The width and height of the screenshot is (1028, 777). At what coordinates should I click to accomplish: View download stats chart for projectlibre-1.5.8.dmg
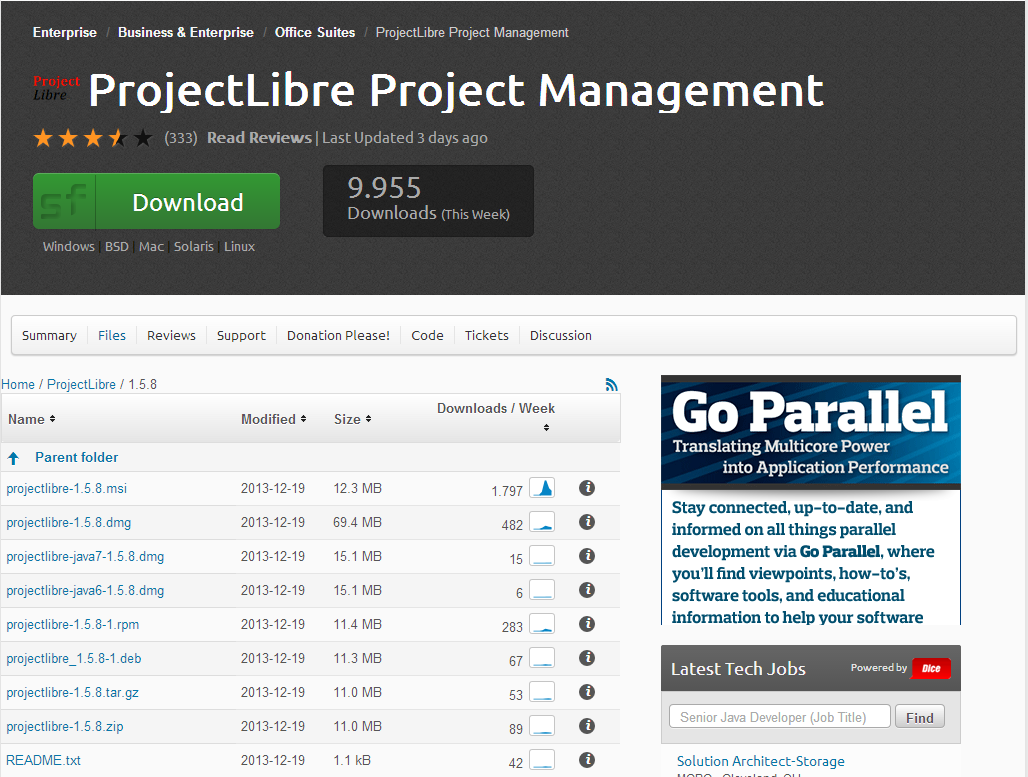[x=542, y=522]
